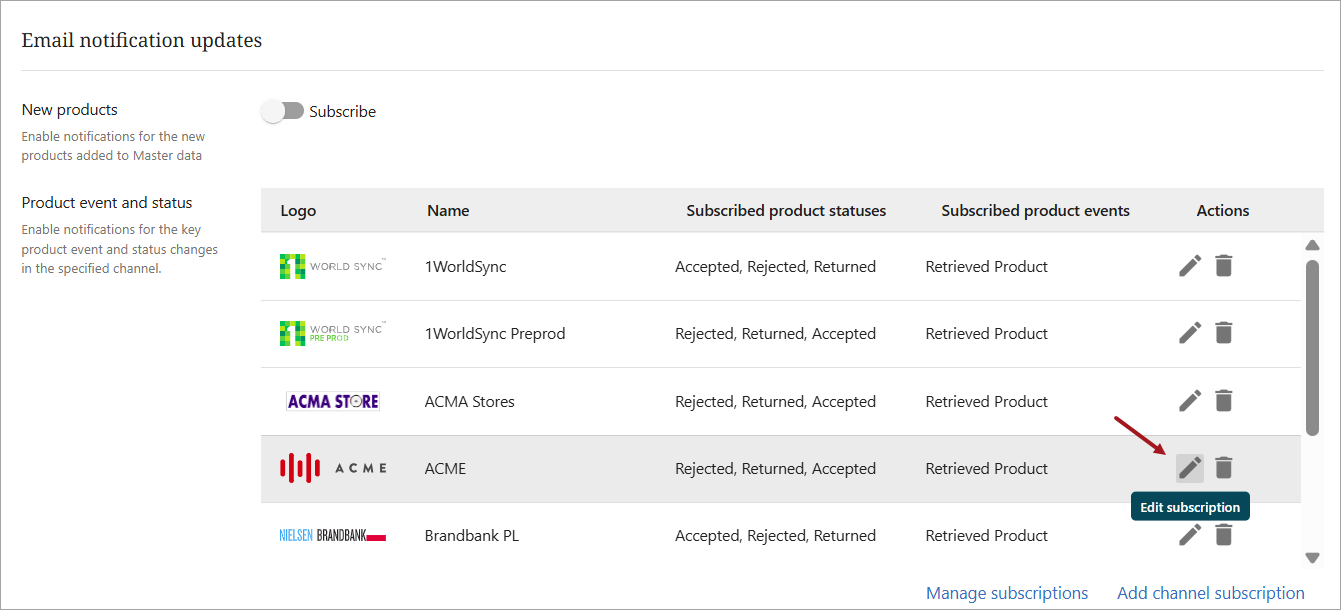The height and width of the screenshot is (610, 1341).
Task: Open the Manage subscriptions link
Action: click(1006, 593)
